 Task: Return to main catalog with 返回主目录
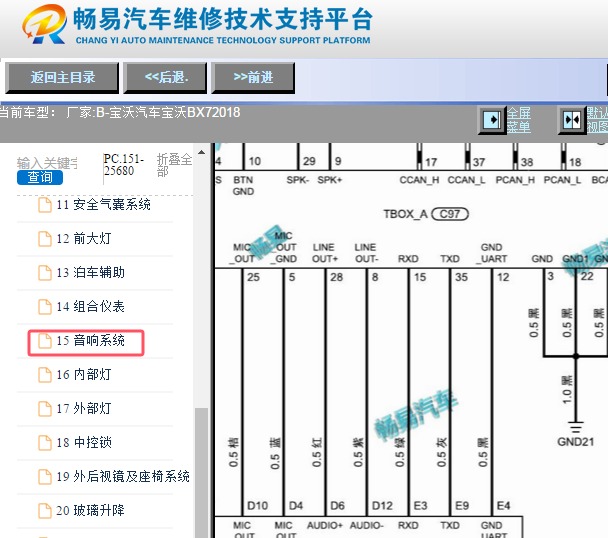(x=62, y=78)
